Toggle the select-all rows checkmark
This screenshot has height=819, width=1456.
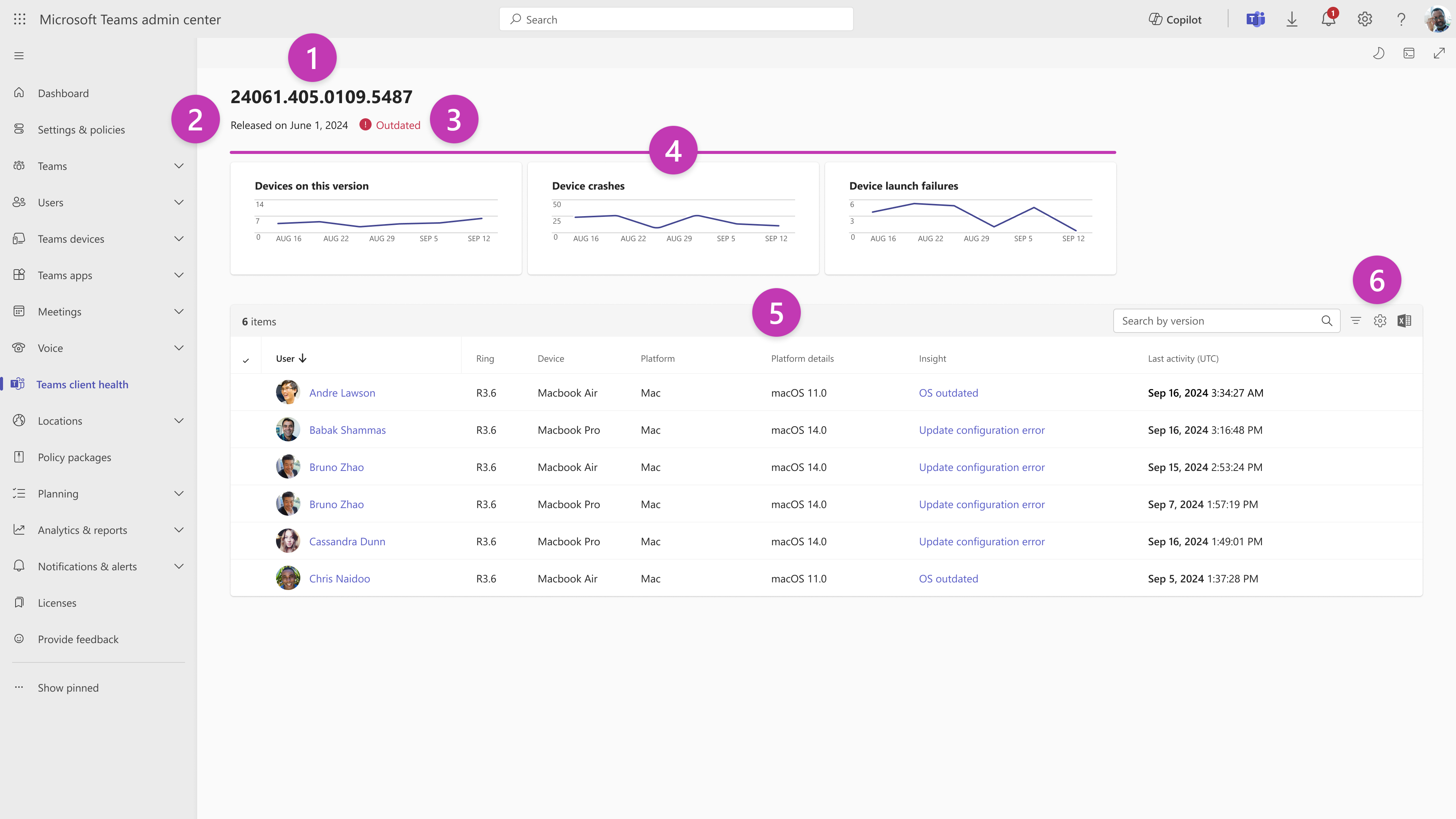pyautogui.click(x=246, y=360)
